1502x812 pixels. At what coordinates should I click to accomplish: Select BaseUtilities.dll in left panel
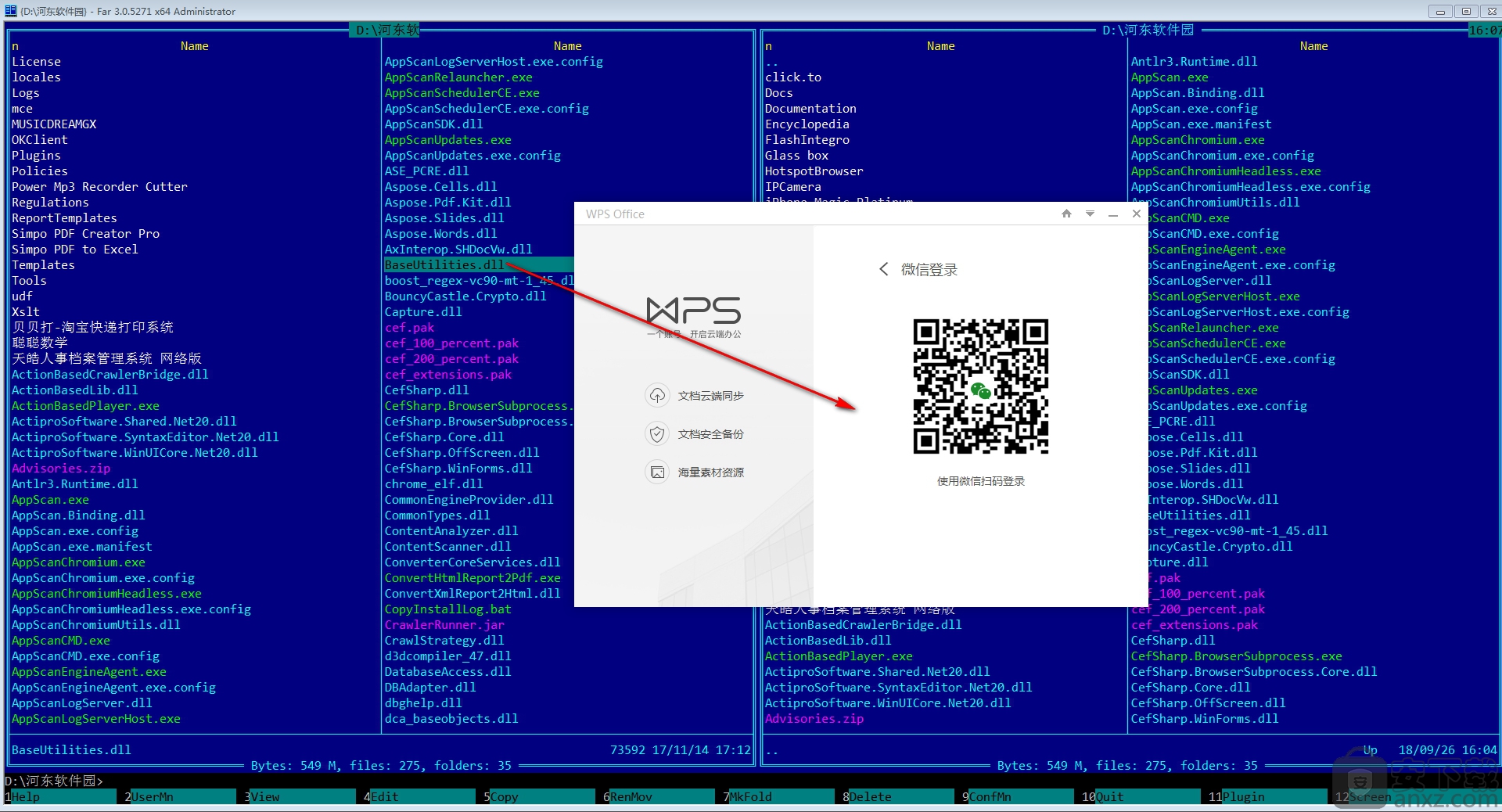444,264
